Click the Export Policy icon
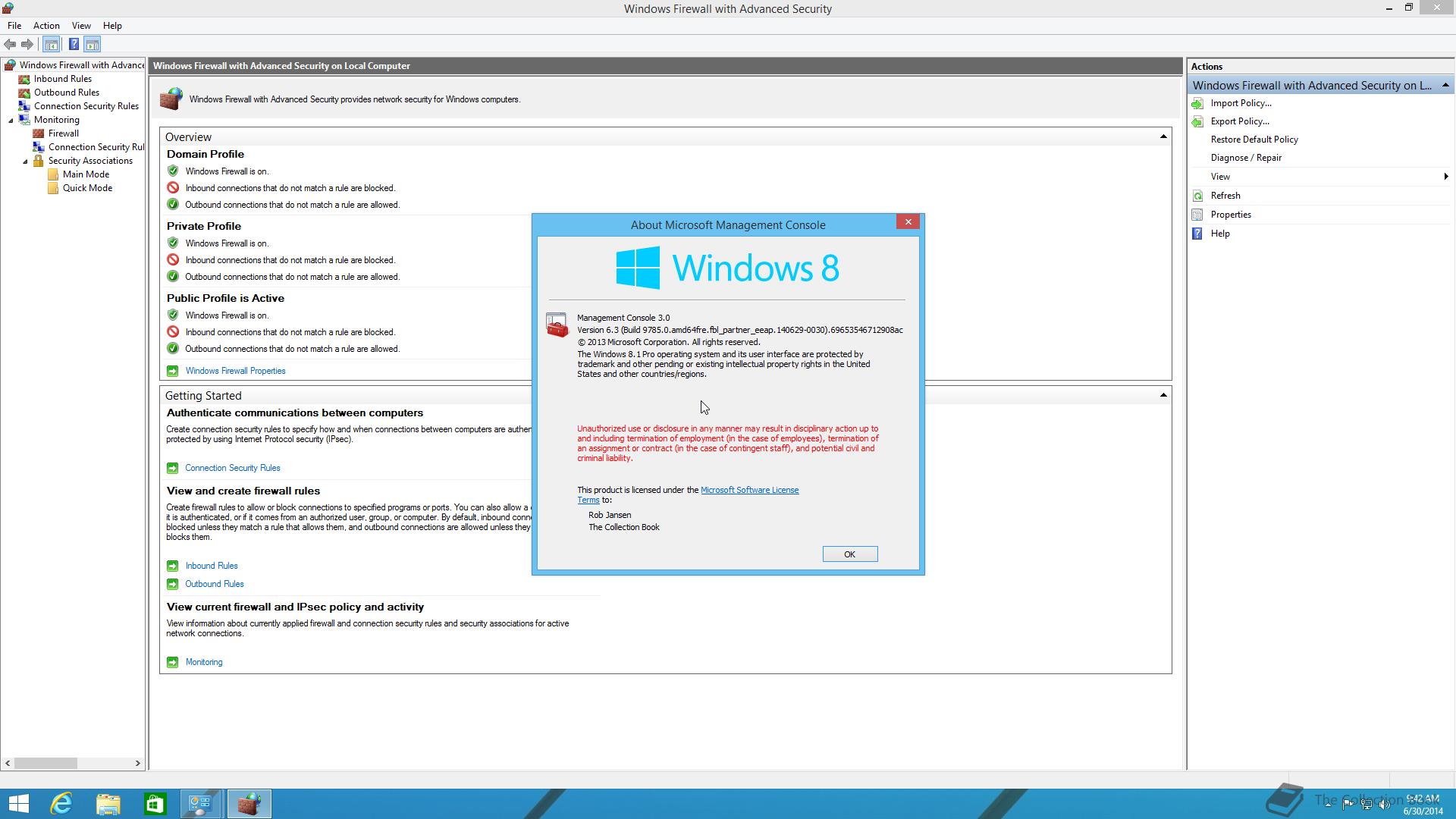 pyautogui.click(x=1197, y=121)
